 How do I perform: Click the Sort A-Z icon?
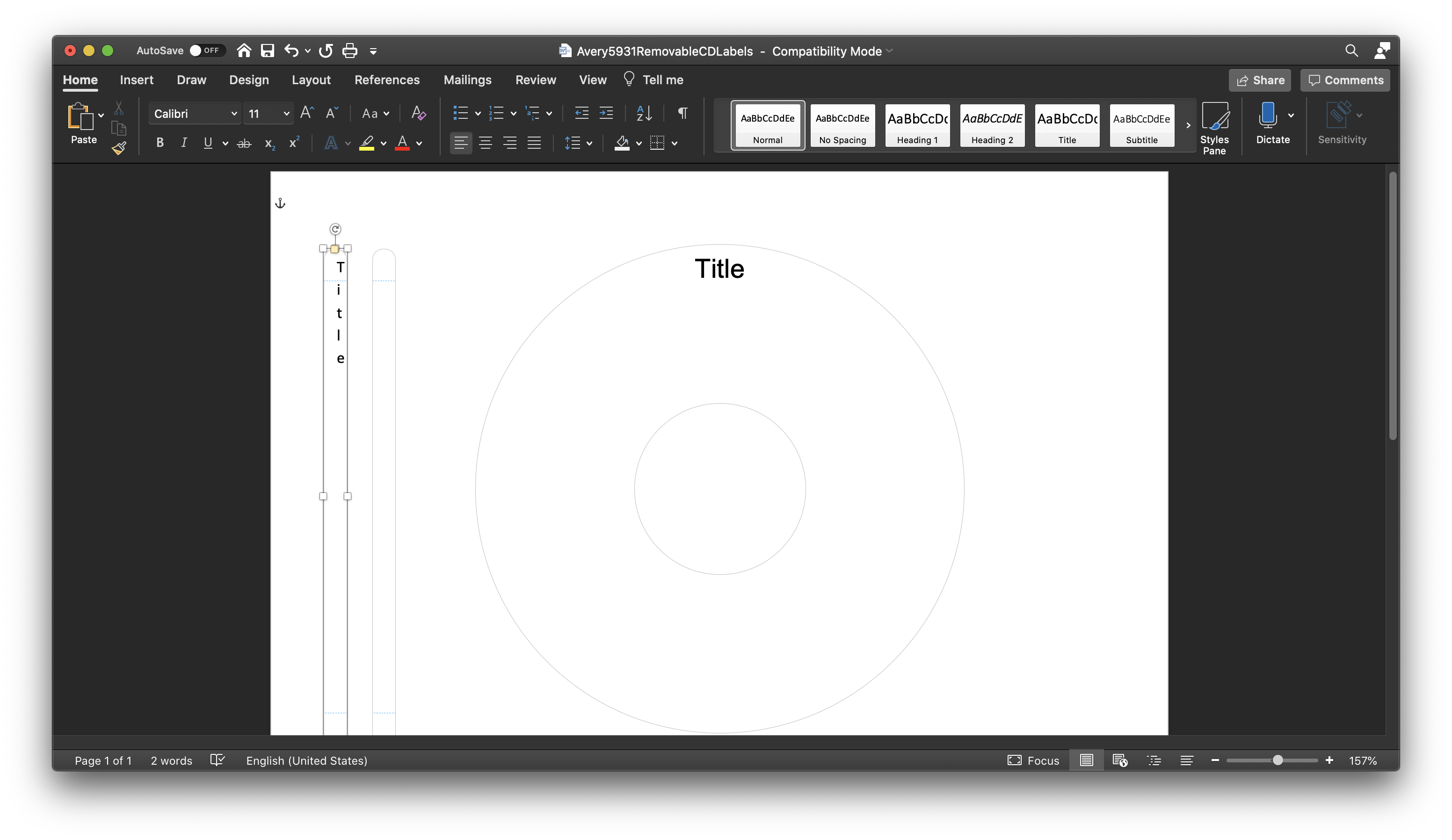click(644, 113)
